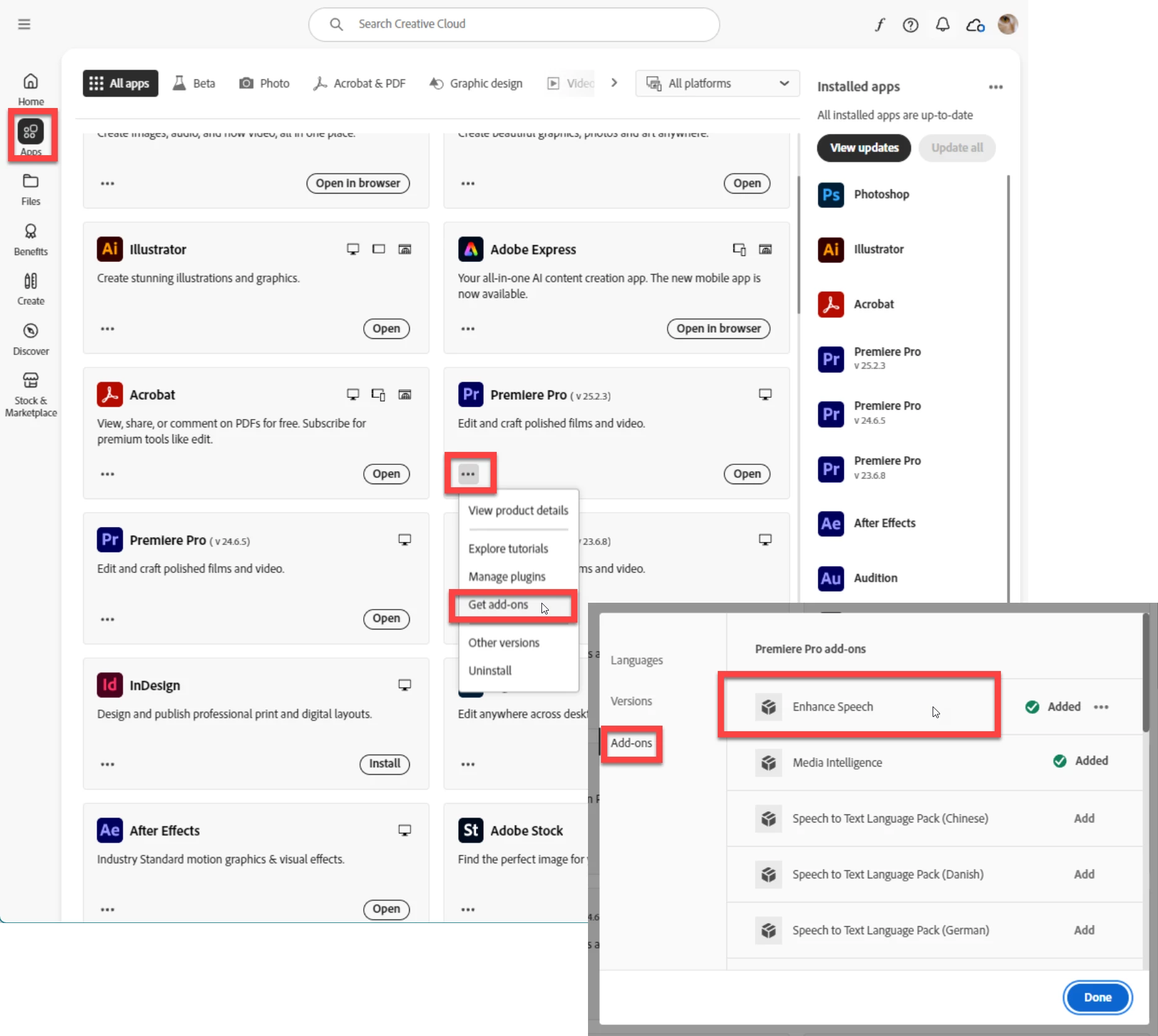Image resolution: width=1158 pixels, height=1036 pixels.
Task: Click the Update all button
Action: click(957, 148)
